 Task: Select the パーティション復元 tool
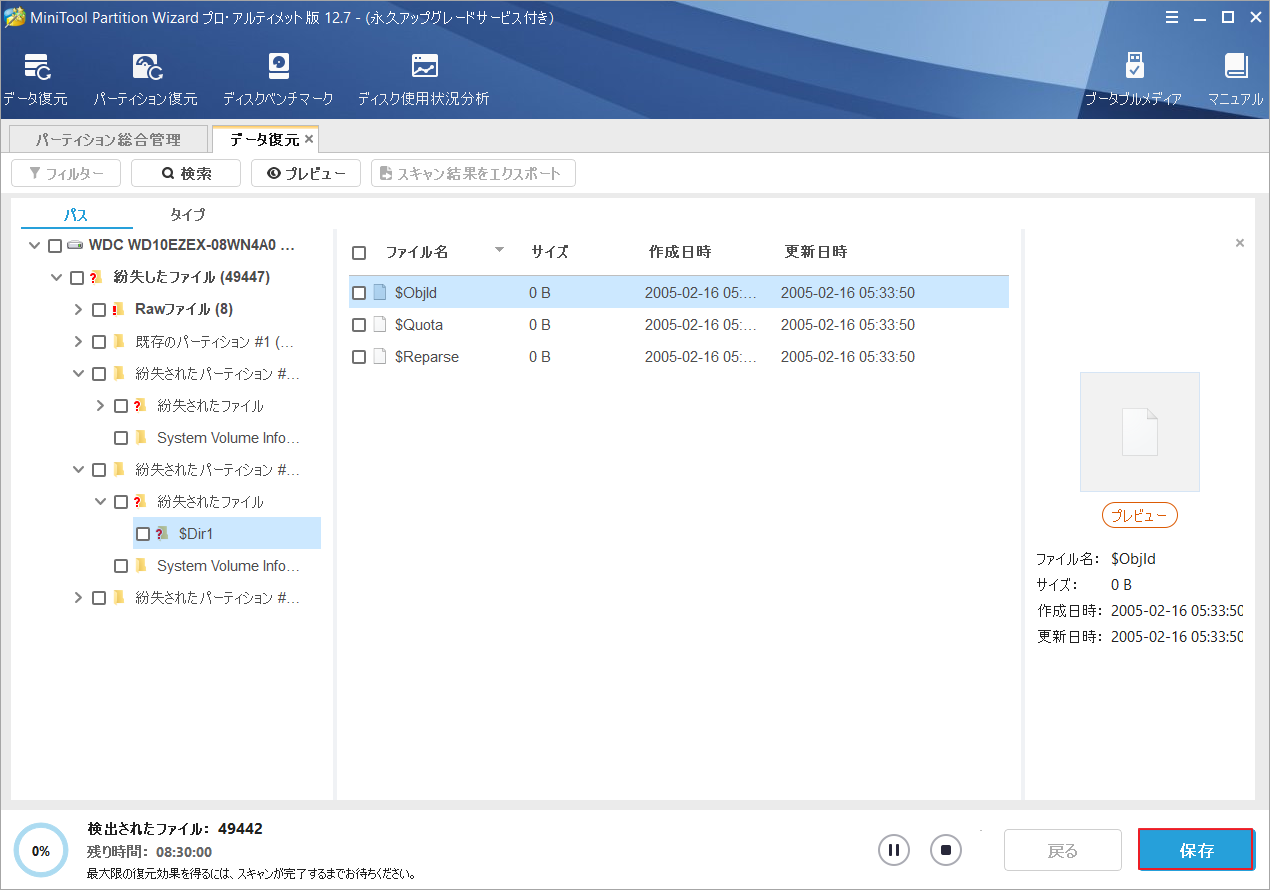(x=146, y=75)
